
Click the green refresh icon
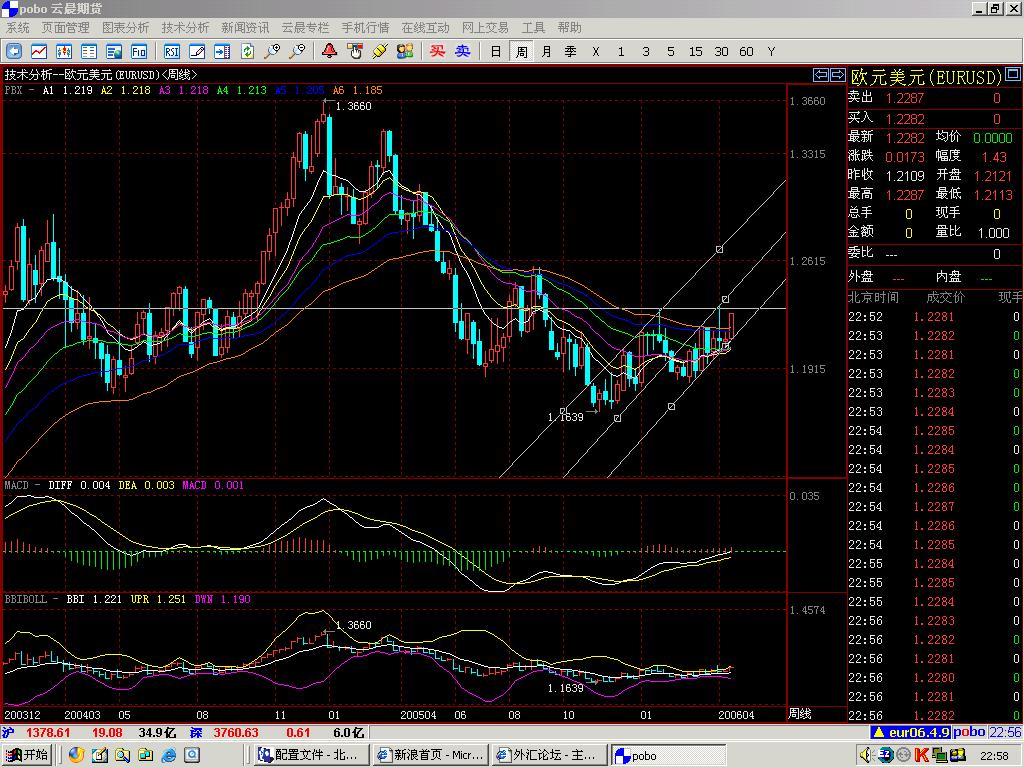248,52
